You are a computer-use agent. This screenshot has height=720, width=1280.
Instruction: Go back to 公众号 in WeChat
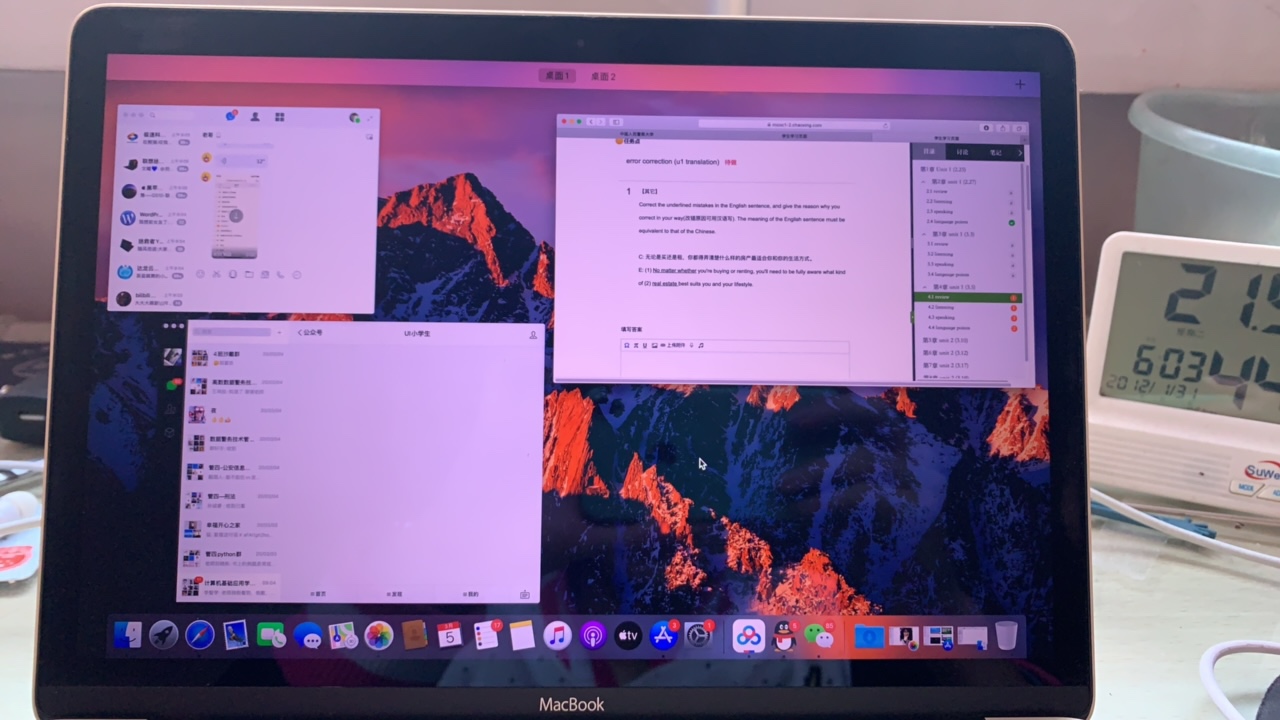click(x=310, y=333)
